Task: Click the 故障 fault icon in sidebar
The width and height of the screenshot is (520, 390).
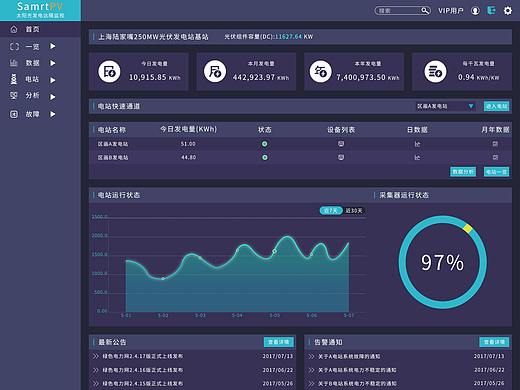Action: [x=14, y=114]
